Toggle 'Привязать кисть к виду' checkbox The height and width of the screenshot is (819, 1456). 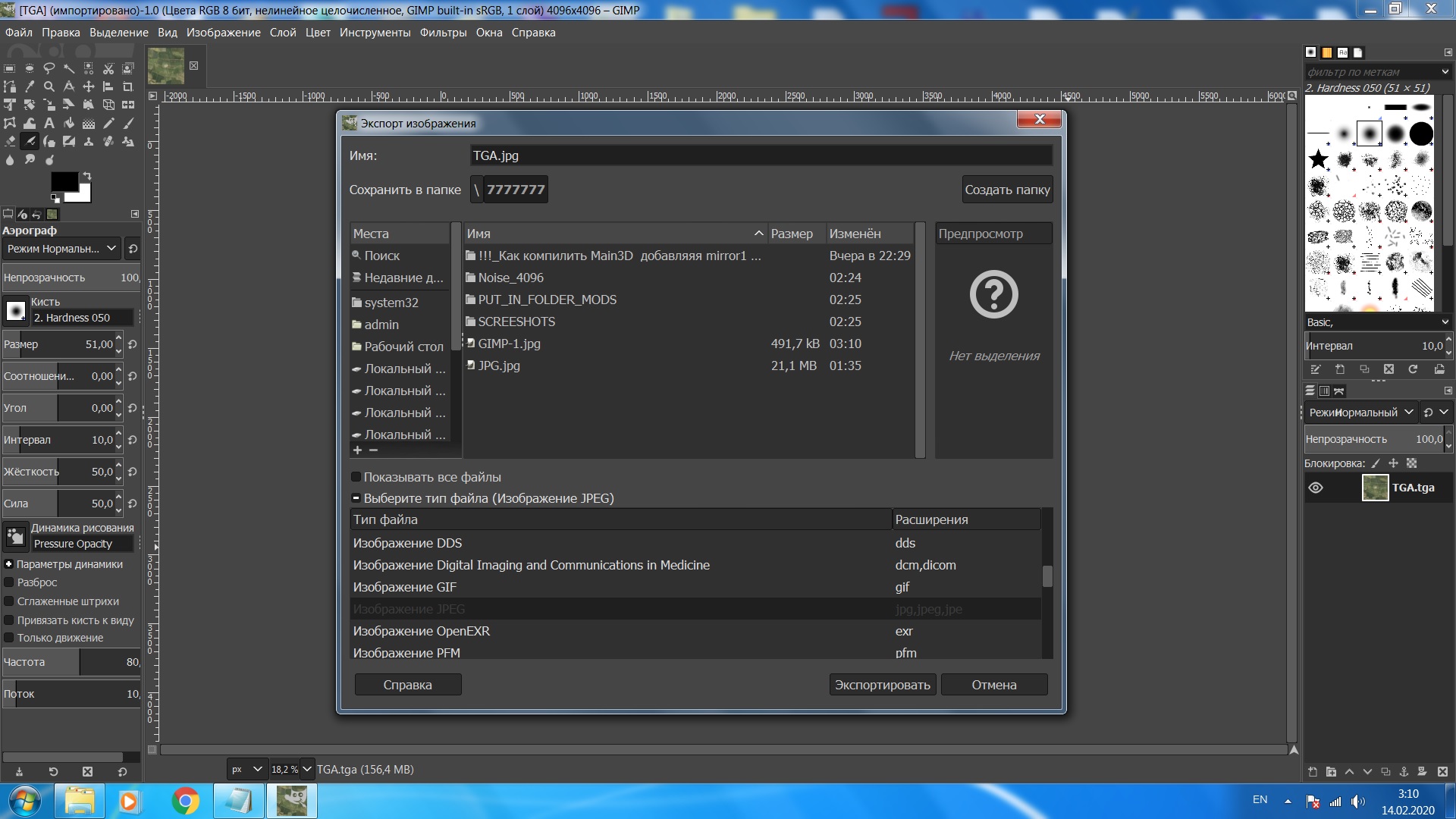point(9,620)
